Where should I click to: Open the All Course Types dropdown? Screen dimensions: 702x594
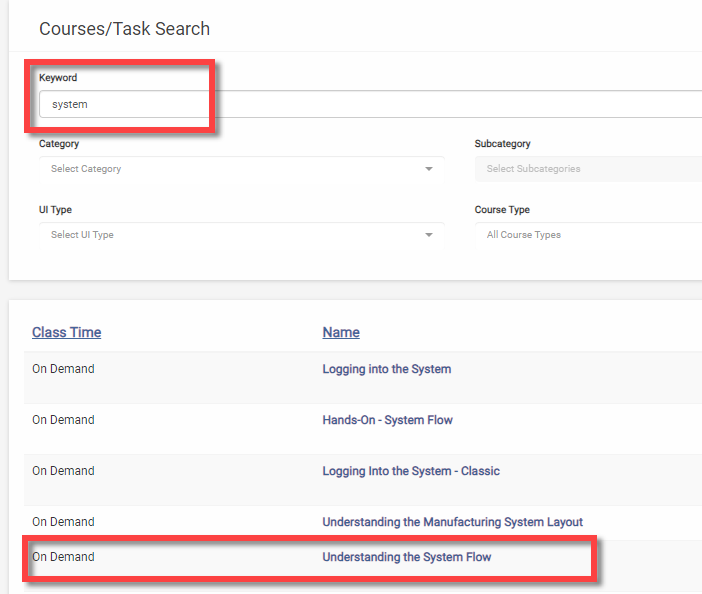pos(588,235)
